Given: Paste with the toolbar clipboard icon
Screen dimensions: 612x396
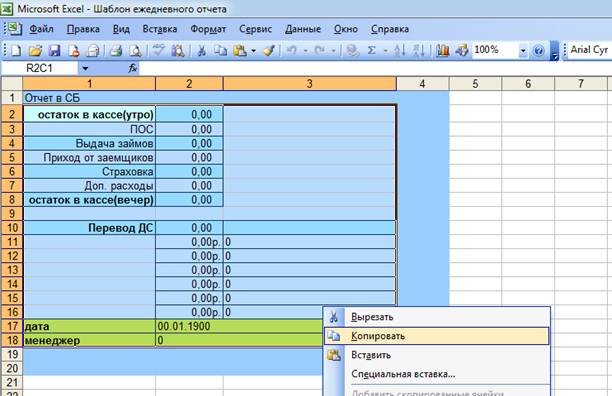Looking at the screenshot, I should pyautogui.click(x=240, y=51).
